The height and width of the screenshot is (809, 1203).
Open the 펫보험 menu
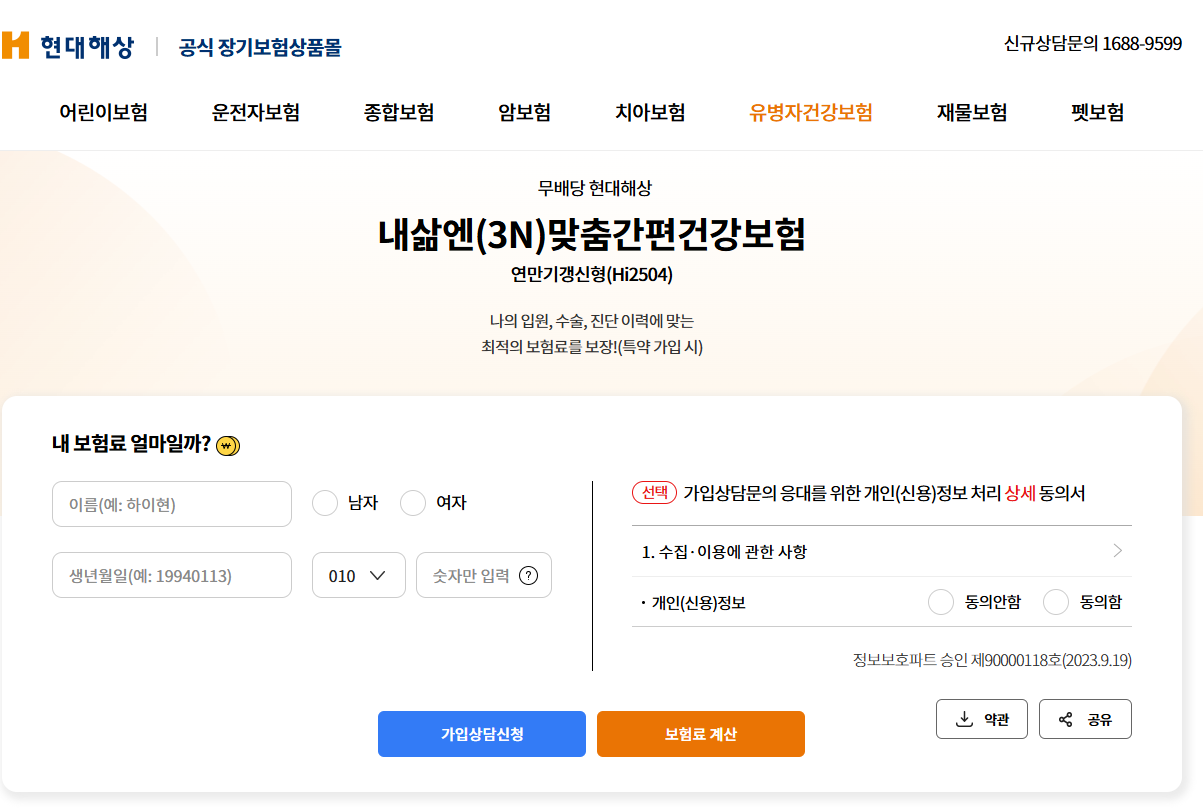tap(1097, 112)
